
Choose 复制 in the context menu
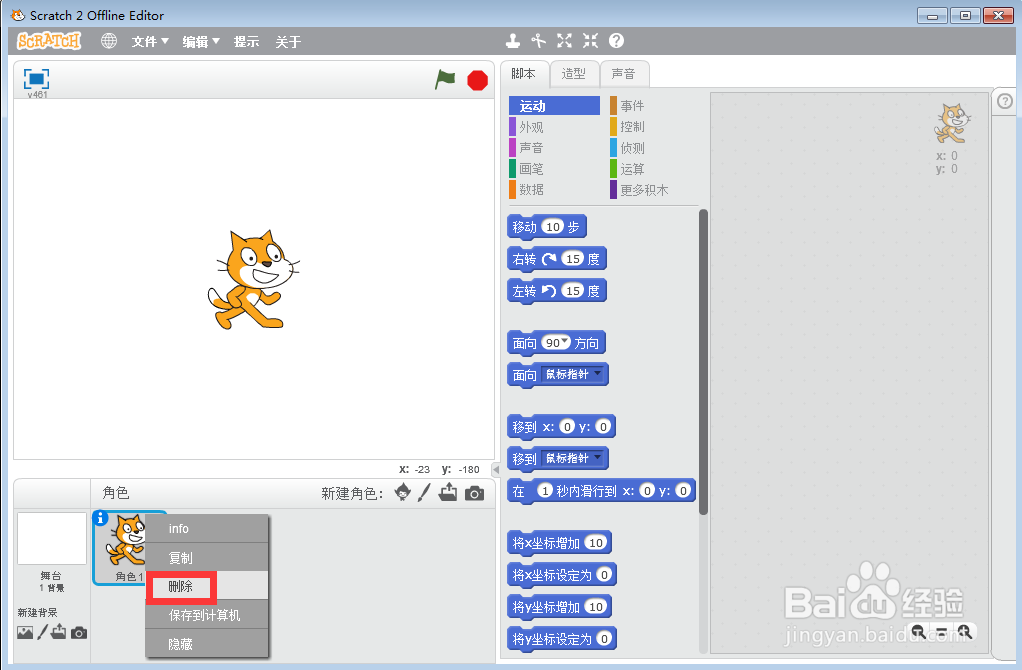point(207,558)
